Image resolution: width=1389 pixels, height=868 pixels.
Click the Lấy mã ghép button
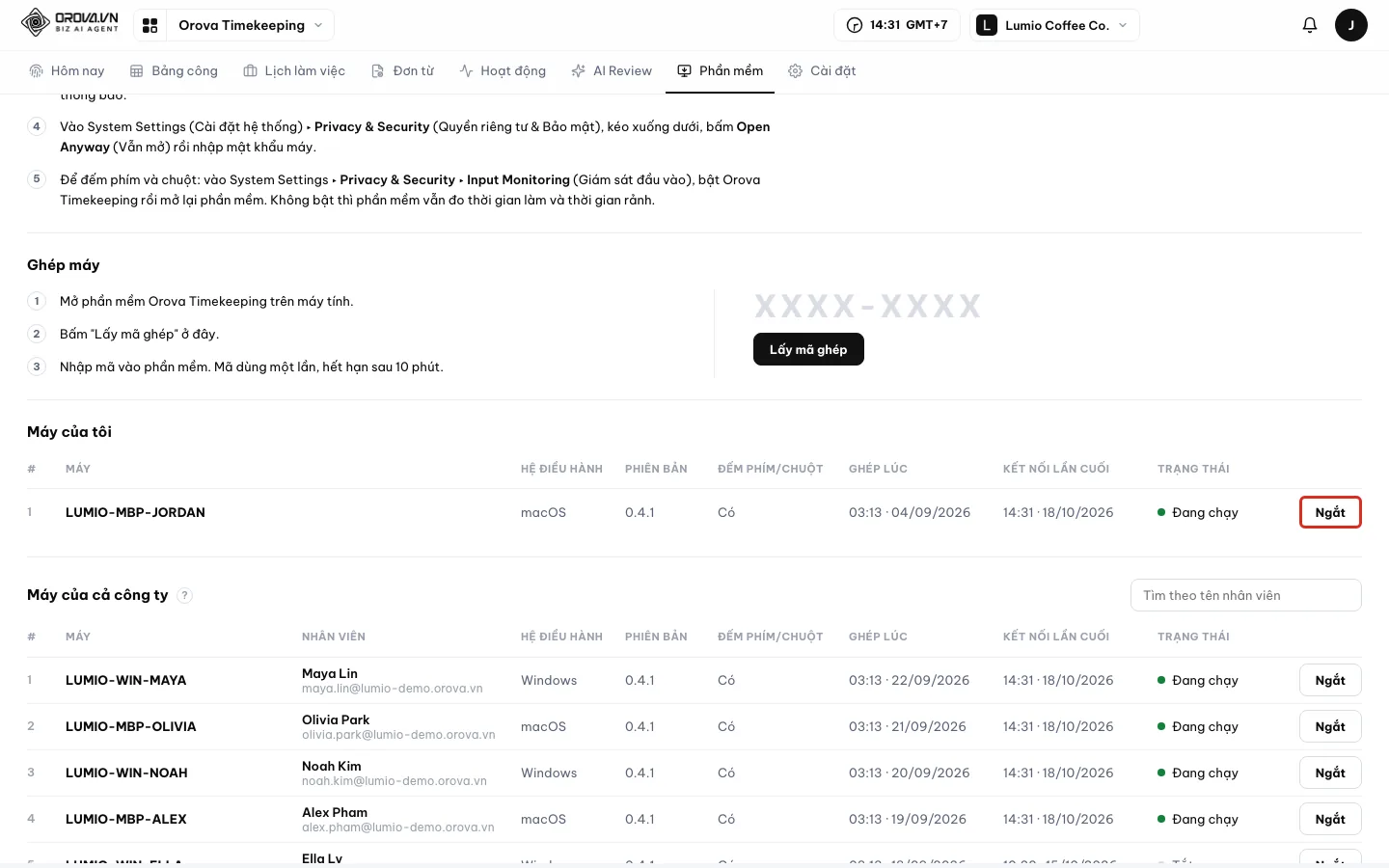(808, 349)
